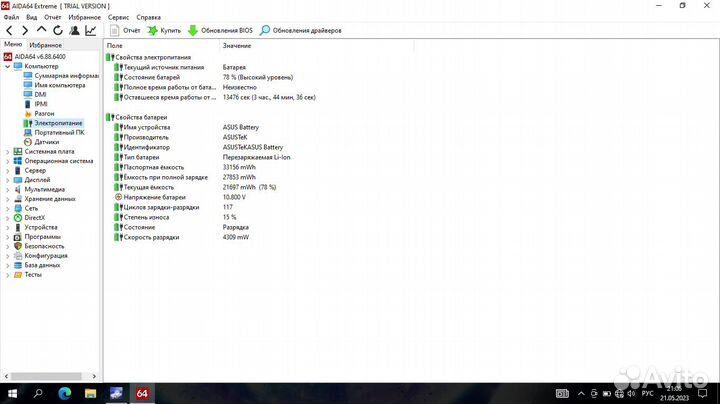
Task: Open the Справка menu
Action: (148, 17)
